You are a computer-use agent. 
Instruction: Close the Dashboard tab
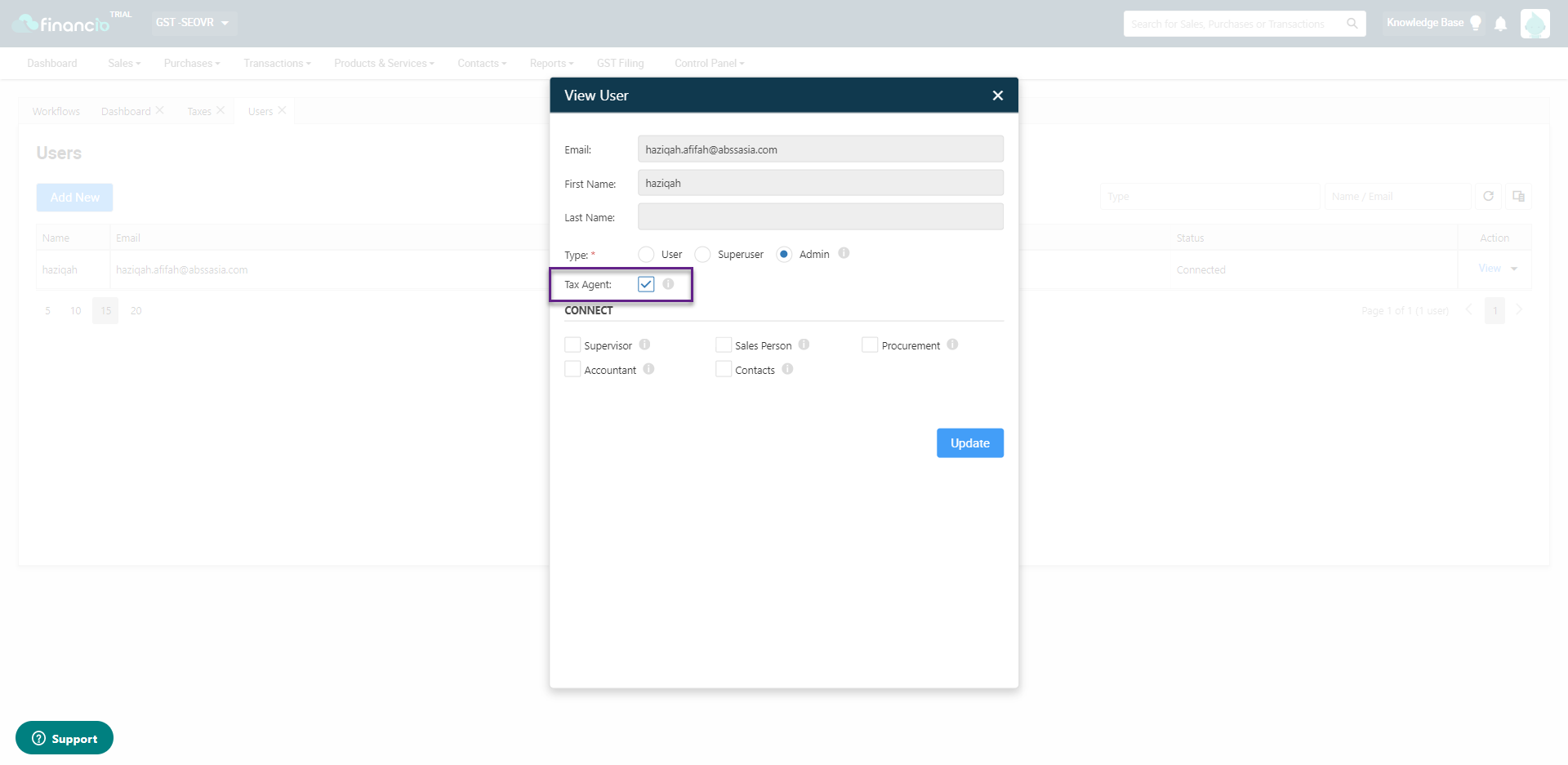tap(159, 110)
